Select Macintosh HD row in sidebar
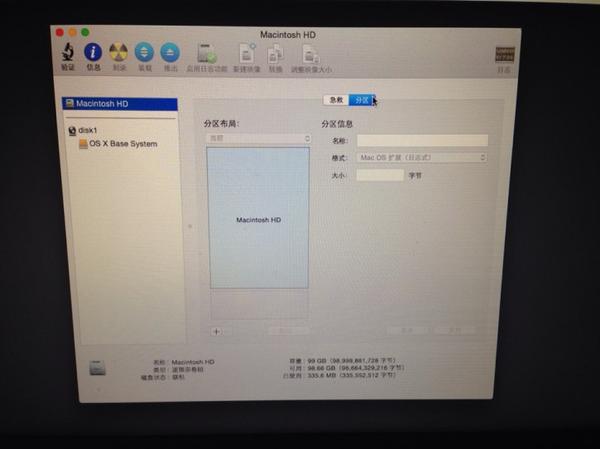The width and height of the screenshot is (600, 449). tap(120, 104)
